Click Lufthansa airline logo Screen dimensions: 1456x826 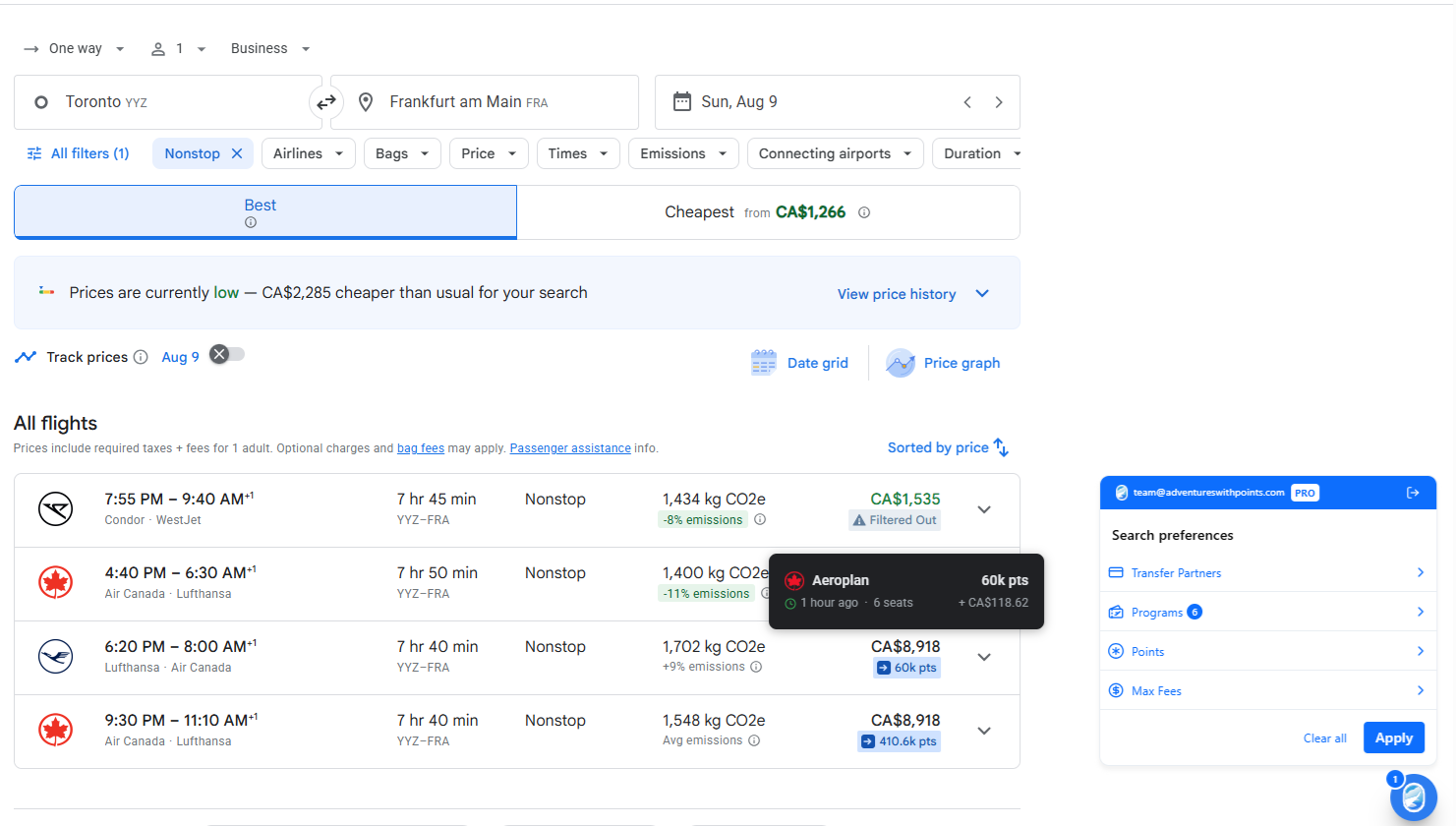tap(56, 657)
